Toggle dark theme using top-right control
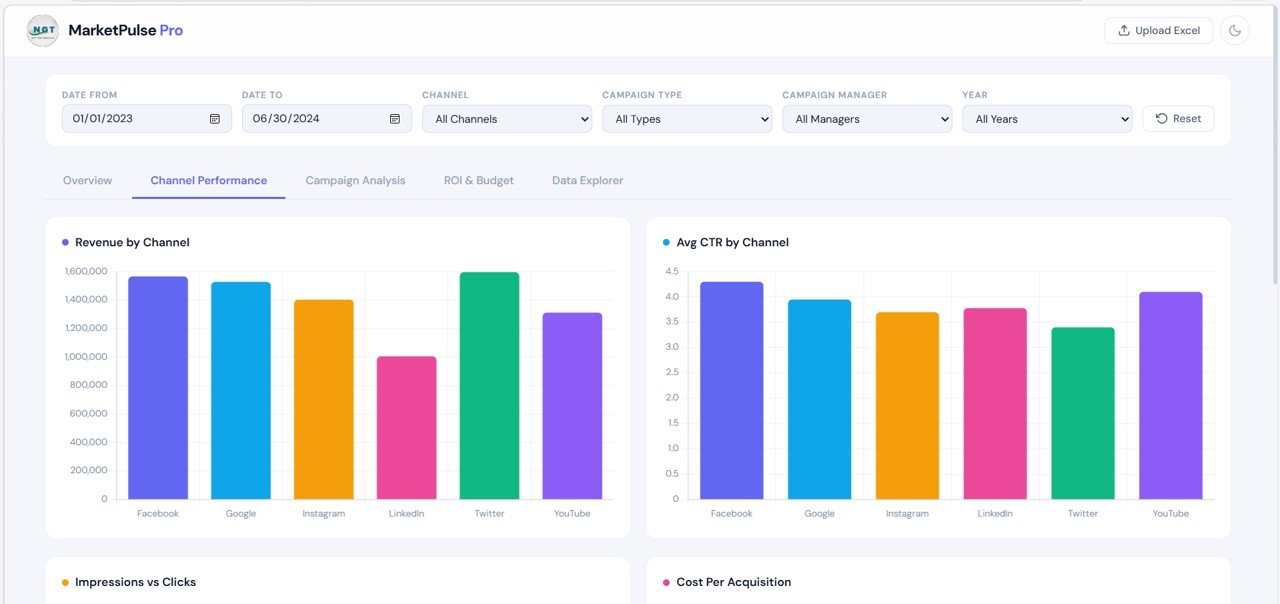Viewport: 1280px width, 604px height. (x=1235, y=30)
